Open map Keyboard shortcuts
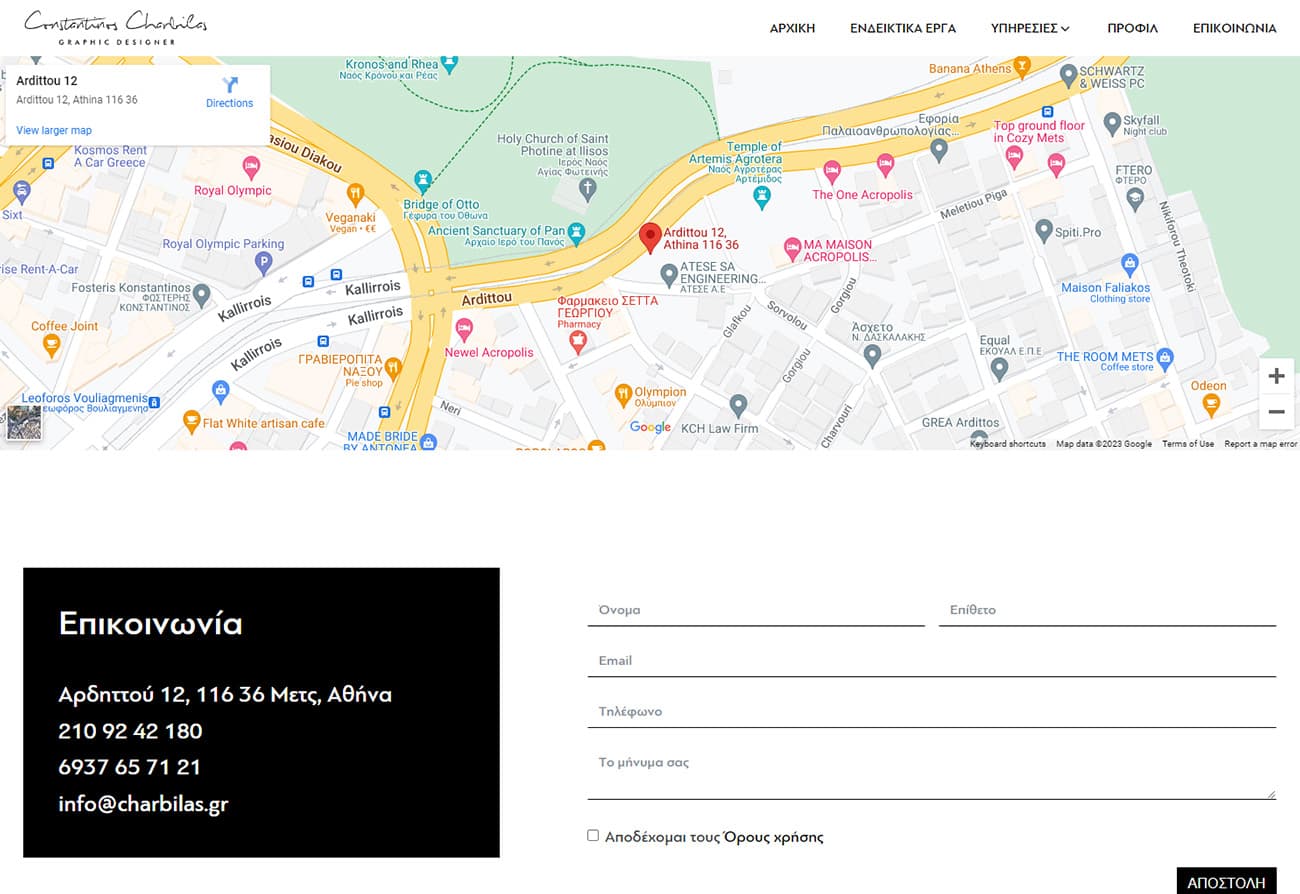This screenshot has height=894, width=1300. click(1008, 444)
